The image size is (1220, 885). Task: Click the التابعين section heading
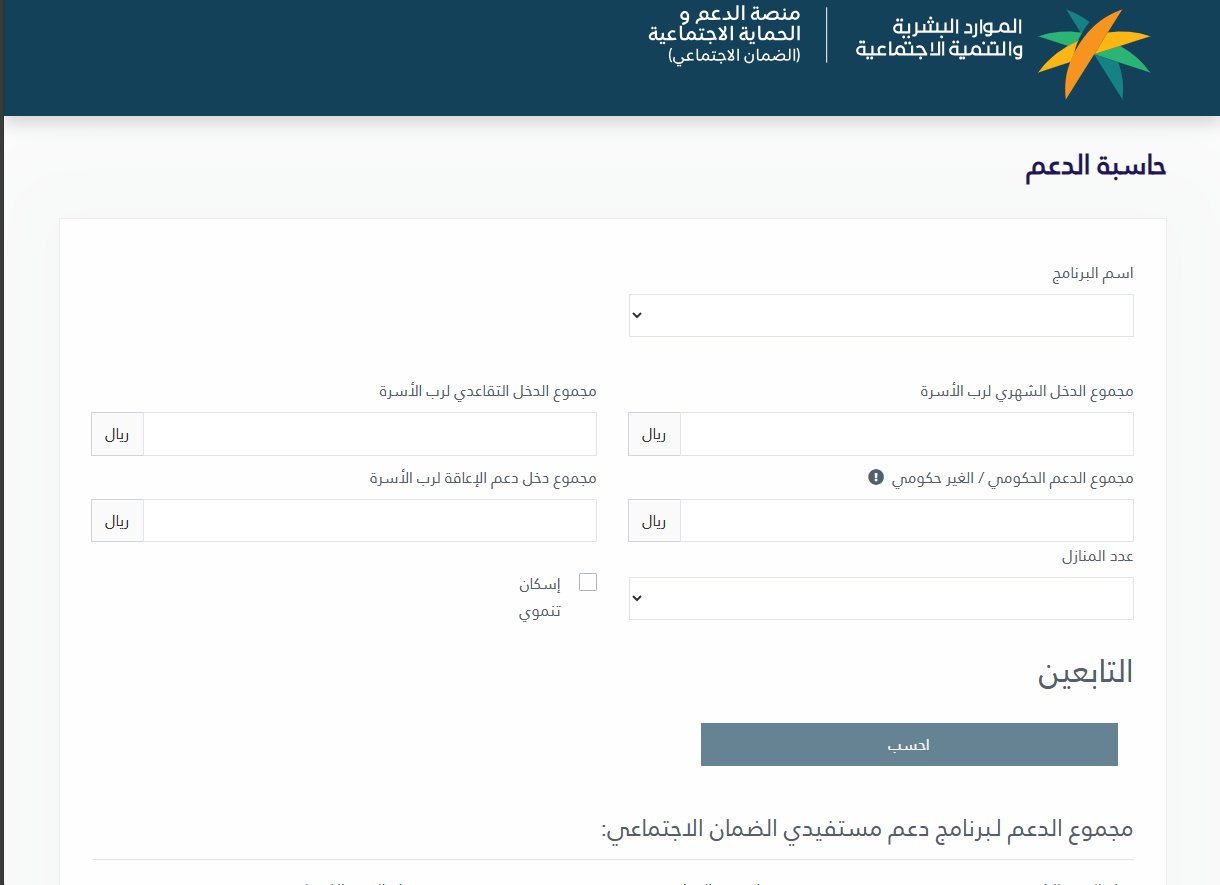[1085, 673]
